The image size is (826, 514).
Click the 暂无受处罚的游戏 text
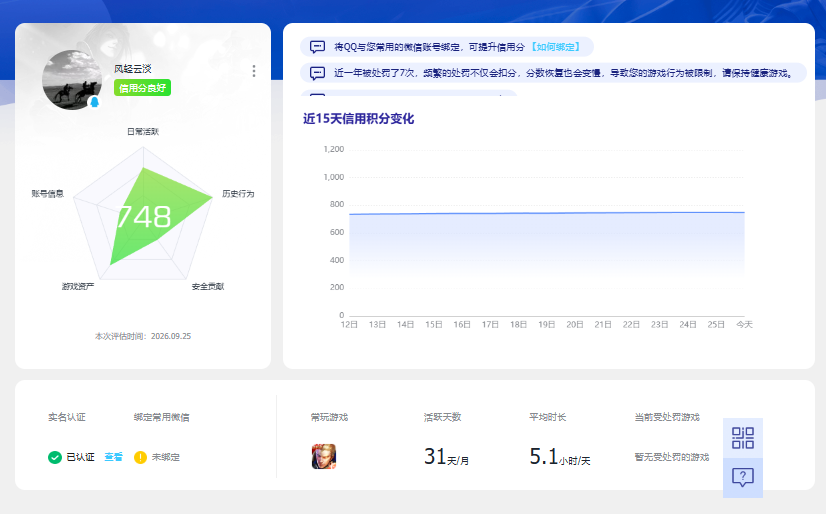tap(672, 457)
